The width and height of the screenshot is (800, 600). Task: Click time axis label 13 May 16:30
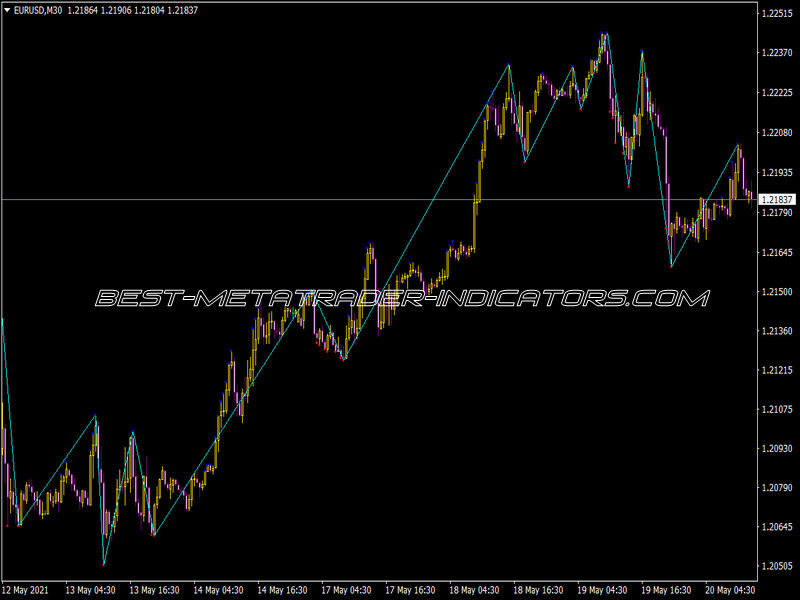pos(155,591)
